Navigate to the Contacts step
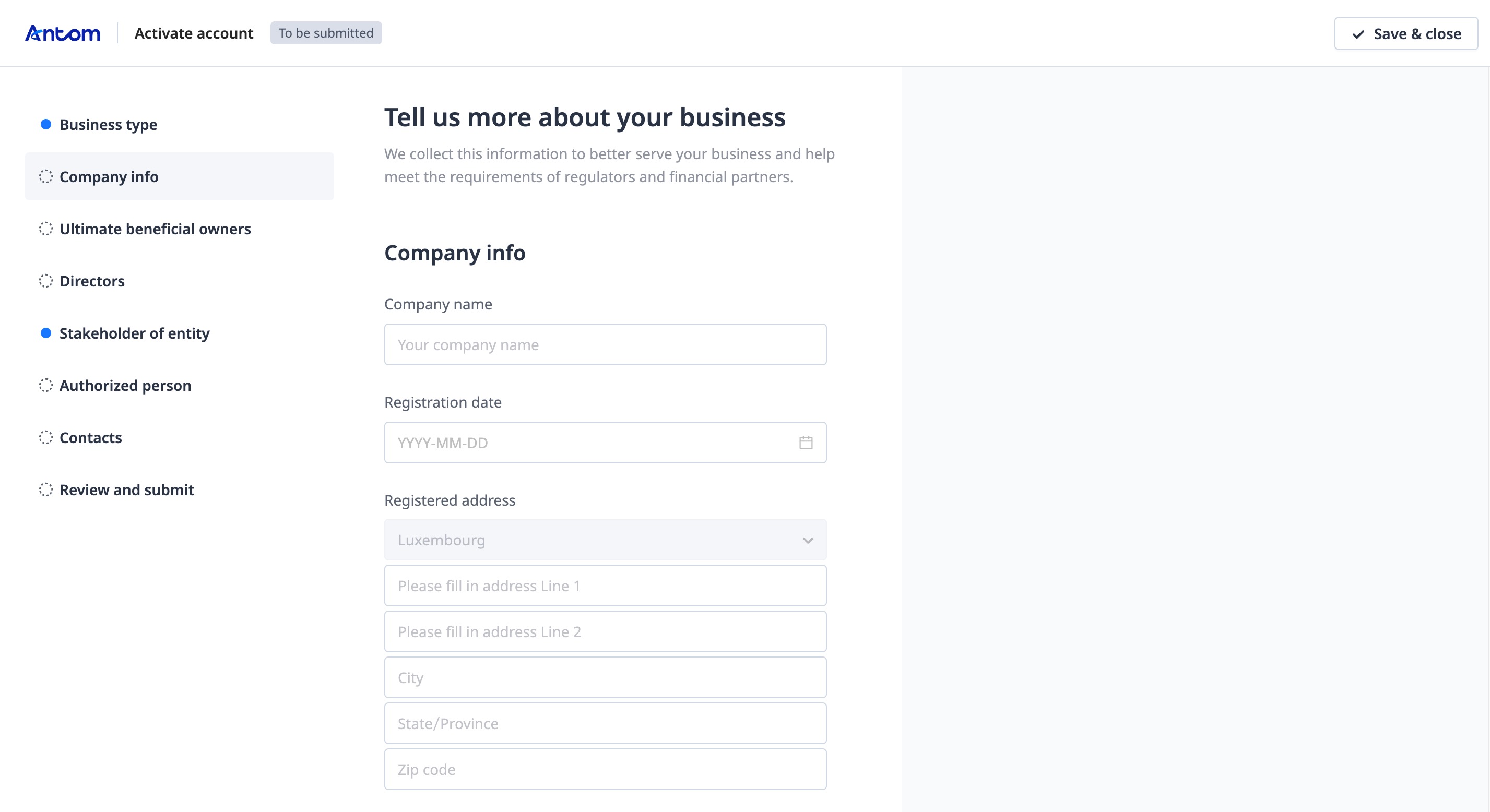This screenshot has height=812, width=1490. point(90,438)
